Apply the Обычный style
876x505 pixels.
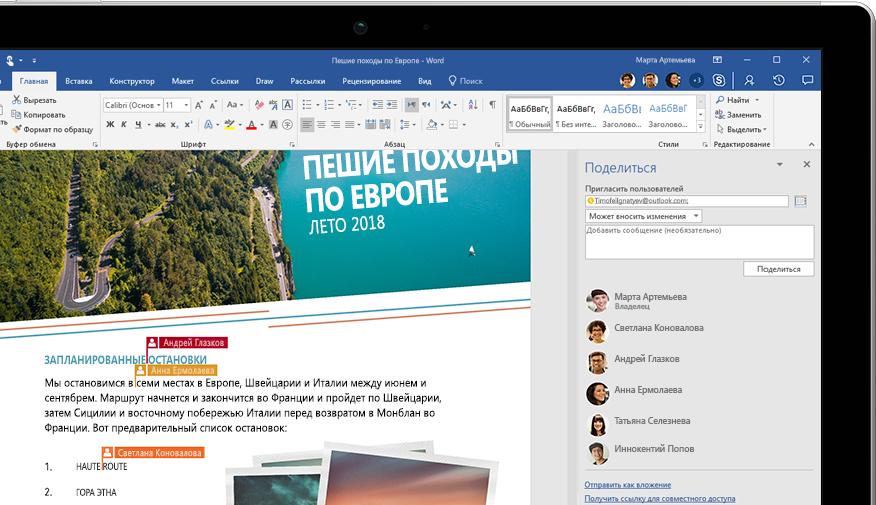pos(530,113)
